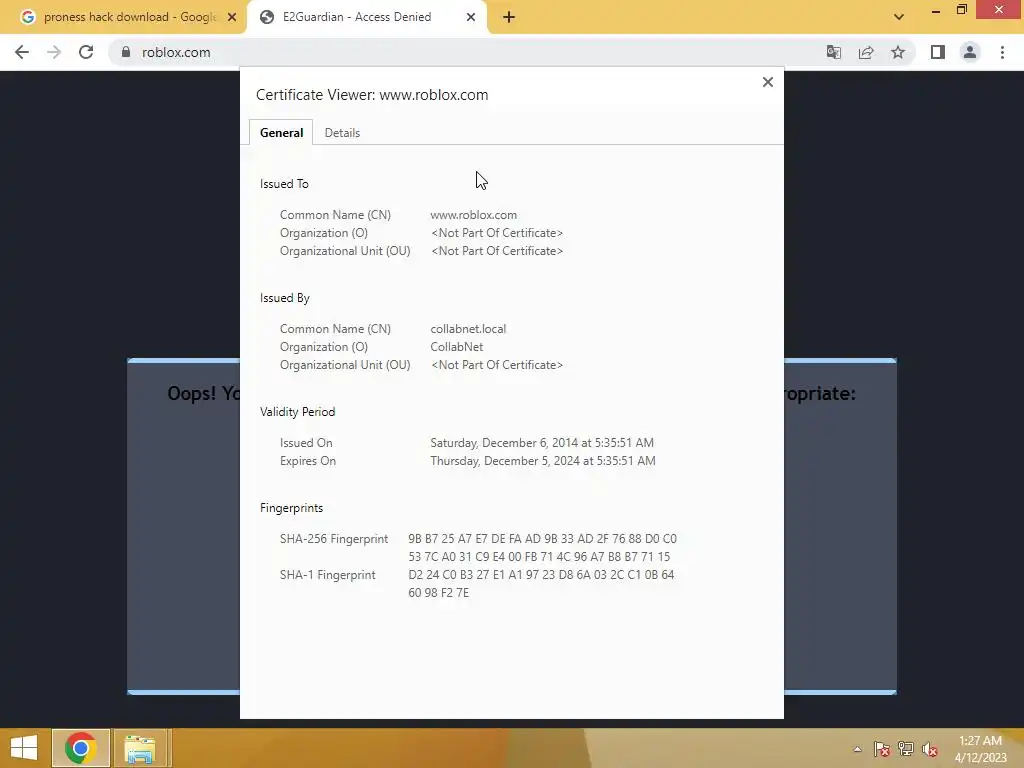The height and width of the screenshot is (768, 1024).
Task: Open the network status tray icon
Action: click(906, 748)
